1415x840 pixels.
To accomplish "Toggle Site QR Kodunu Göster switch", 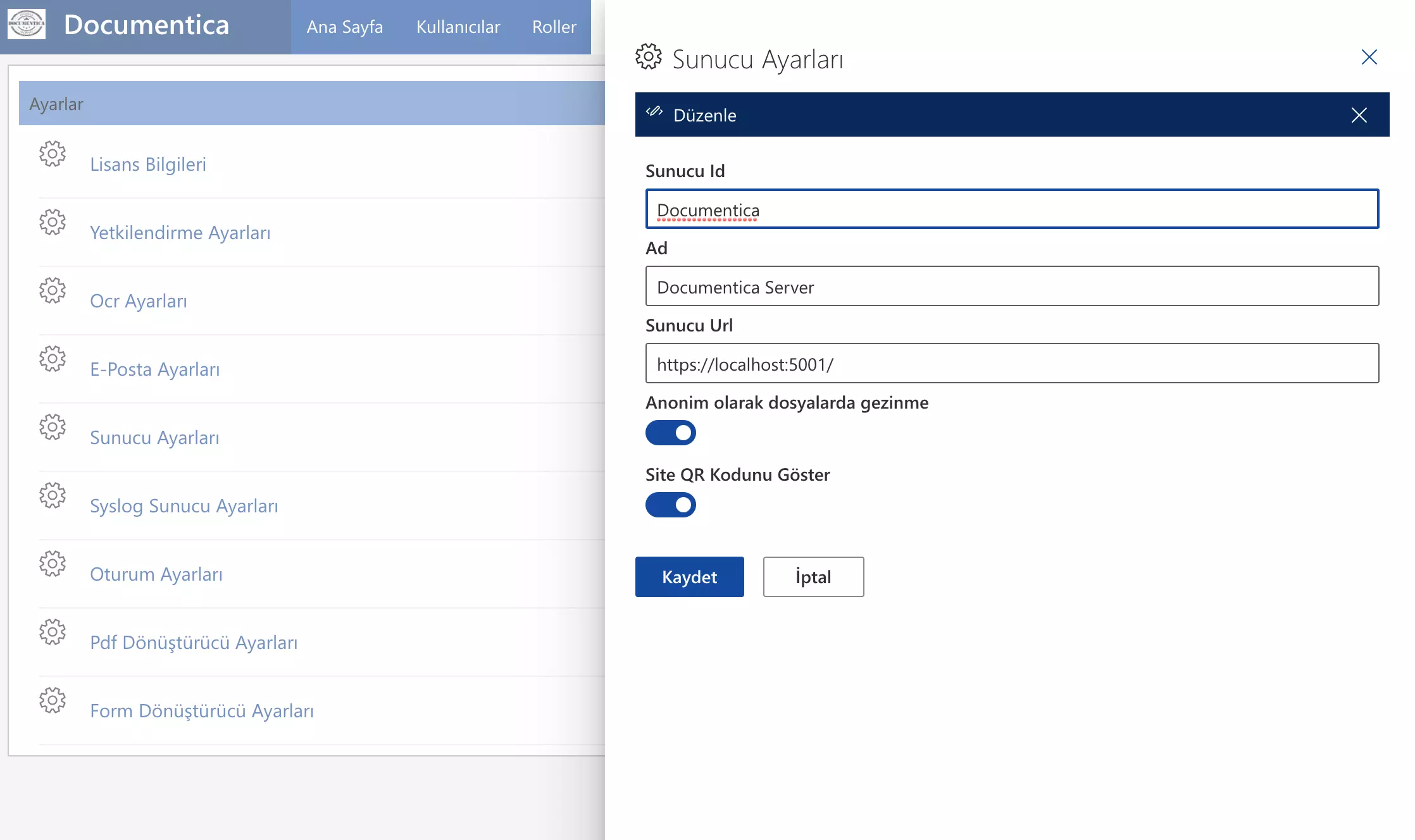I will pos(671,505).
